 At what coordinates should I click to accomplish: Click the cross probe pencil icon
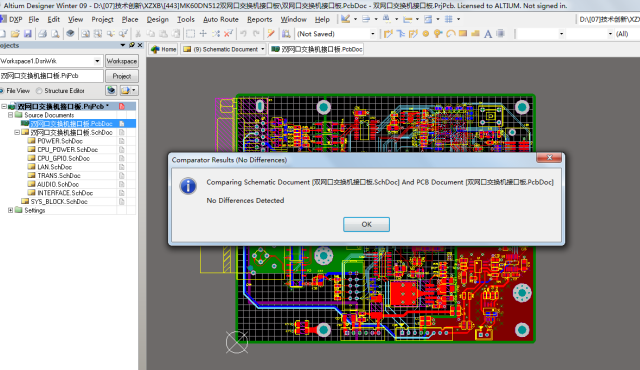271,34
